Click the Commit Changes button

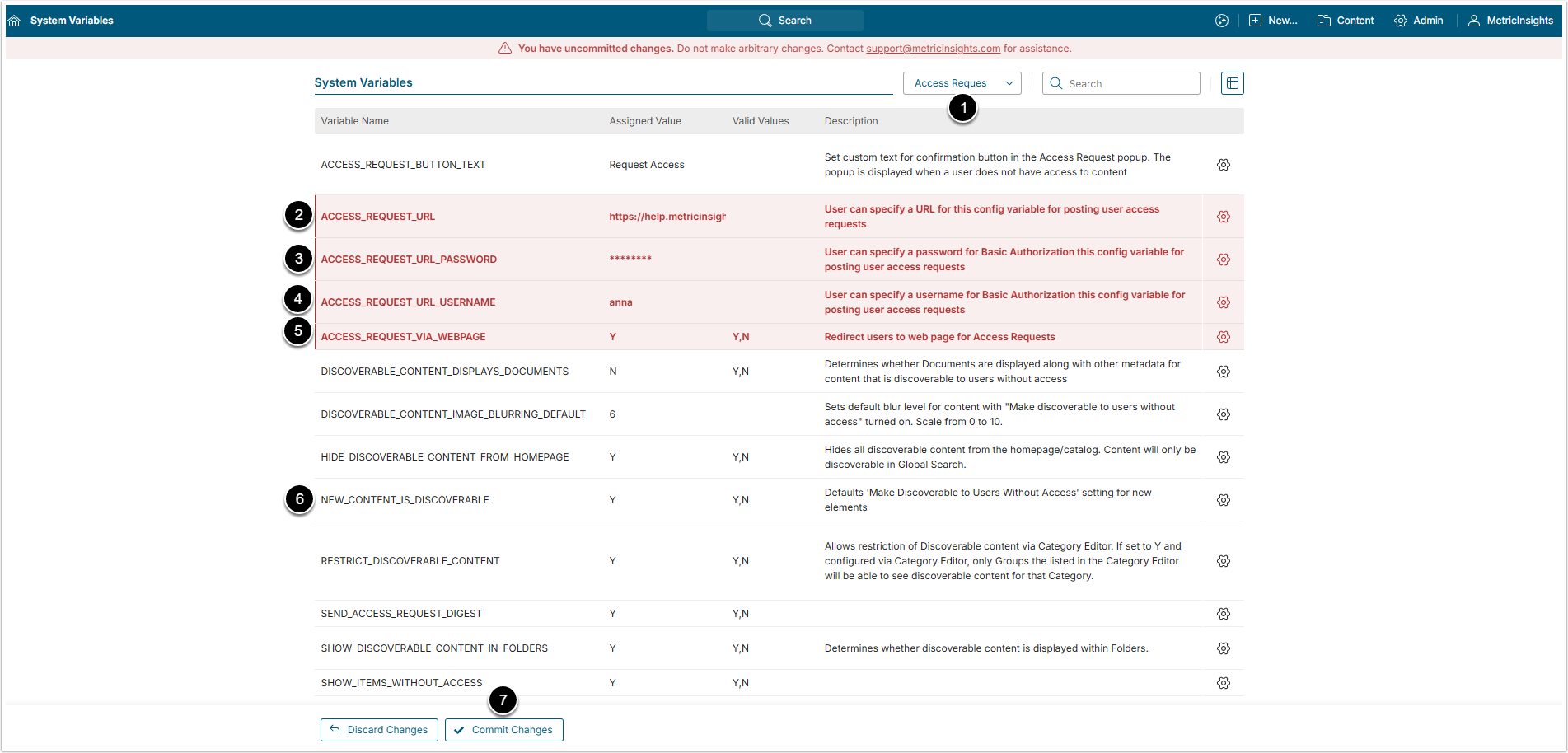(x=504, y=730)
